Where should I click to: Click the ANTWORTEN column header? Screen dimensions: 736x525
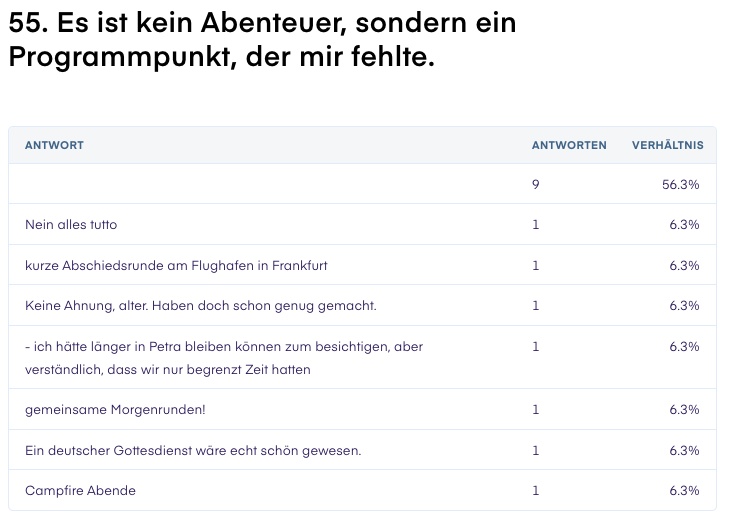click(569, 145)
